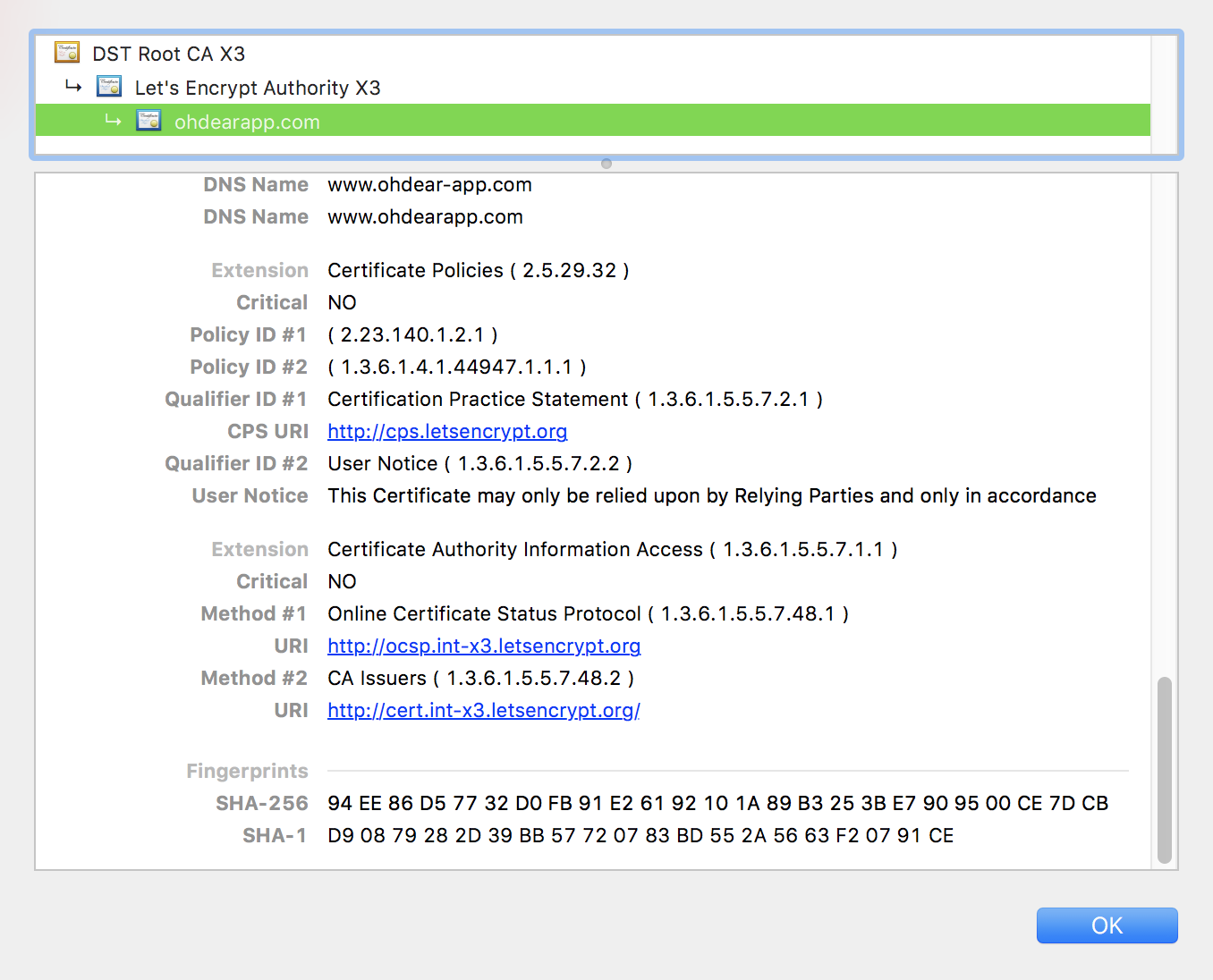Click the Let's Encrypt Authority X3 certificate icon
Screen dimensions: 1213x980
tap(109, 87)
